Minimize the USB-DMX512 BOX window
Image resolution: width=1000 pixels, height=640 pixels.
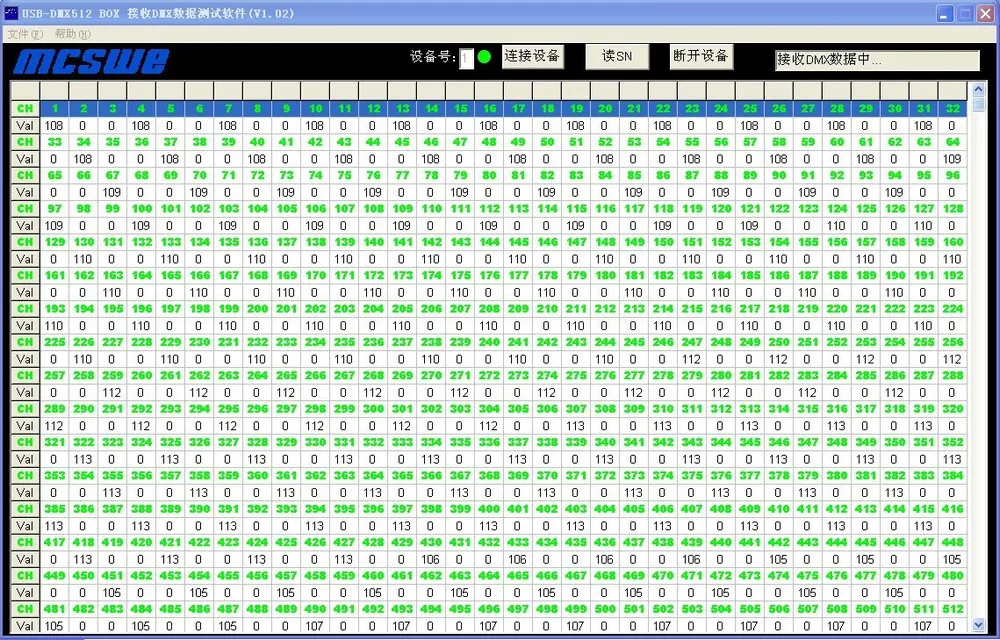pos(945,13)
